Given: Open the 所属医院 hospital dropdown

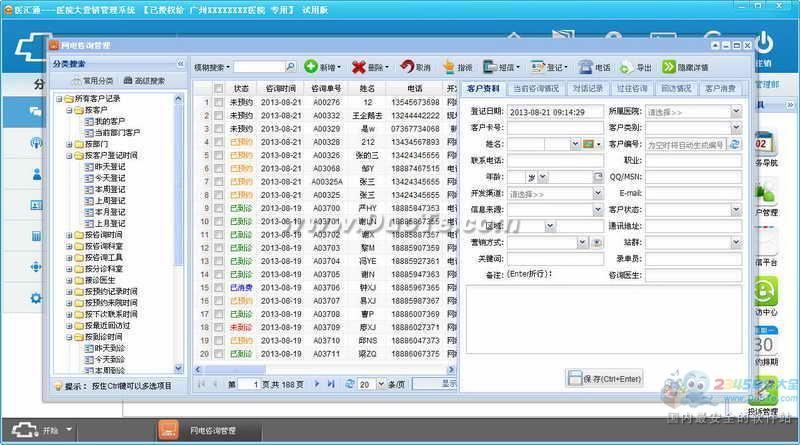Looking at the screenshot, I should tap(736, 112).
